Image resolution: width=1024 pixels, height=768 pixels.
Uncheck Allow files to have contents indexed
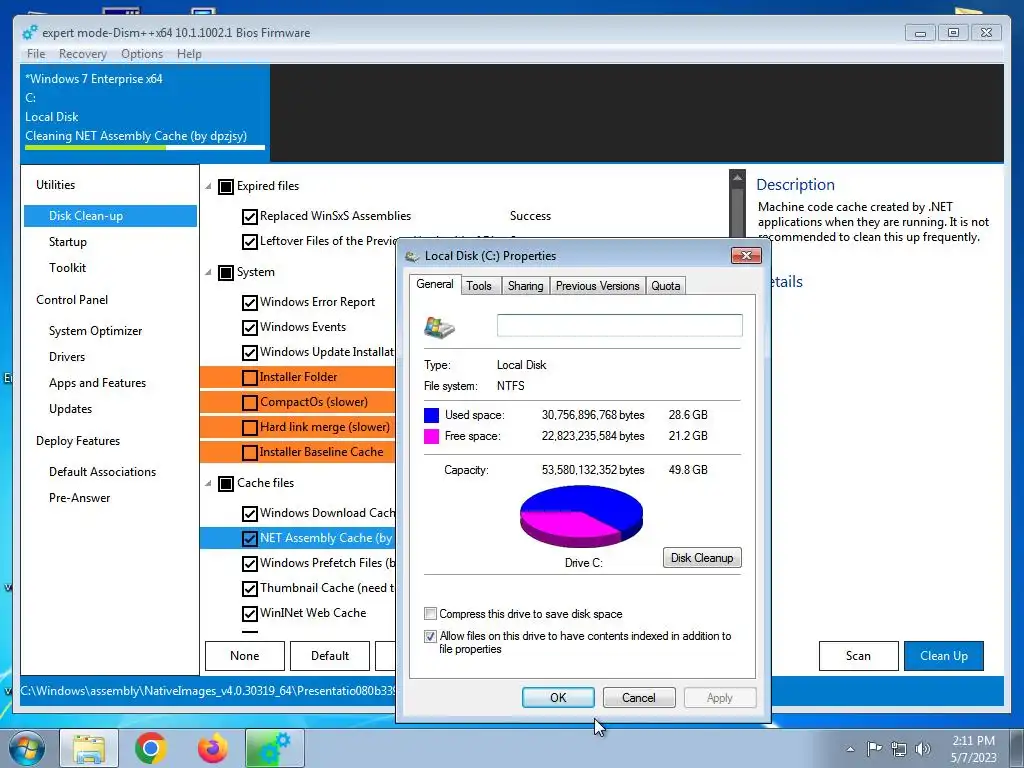pos(430,636)
